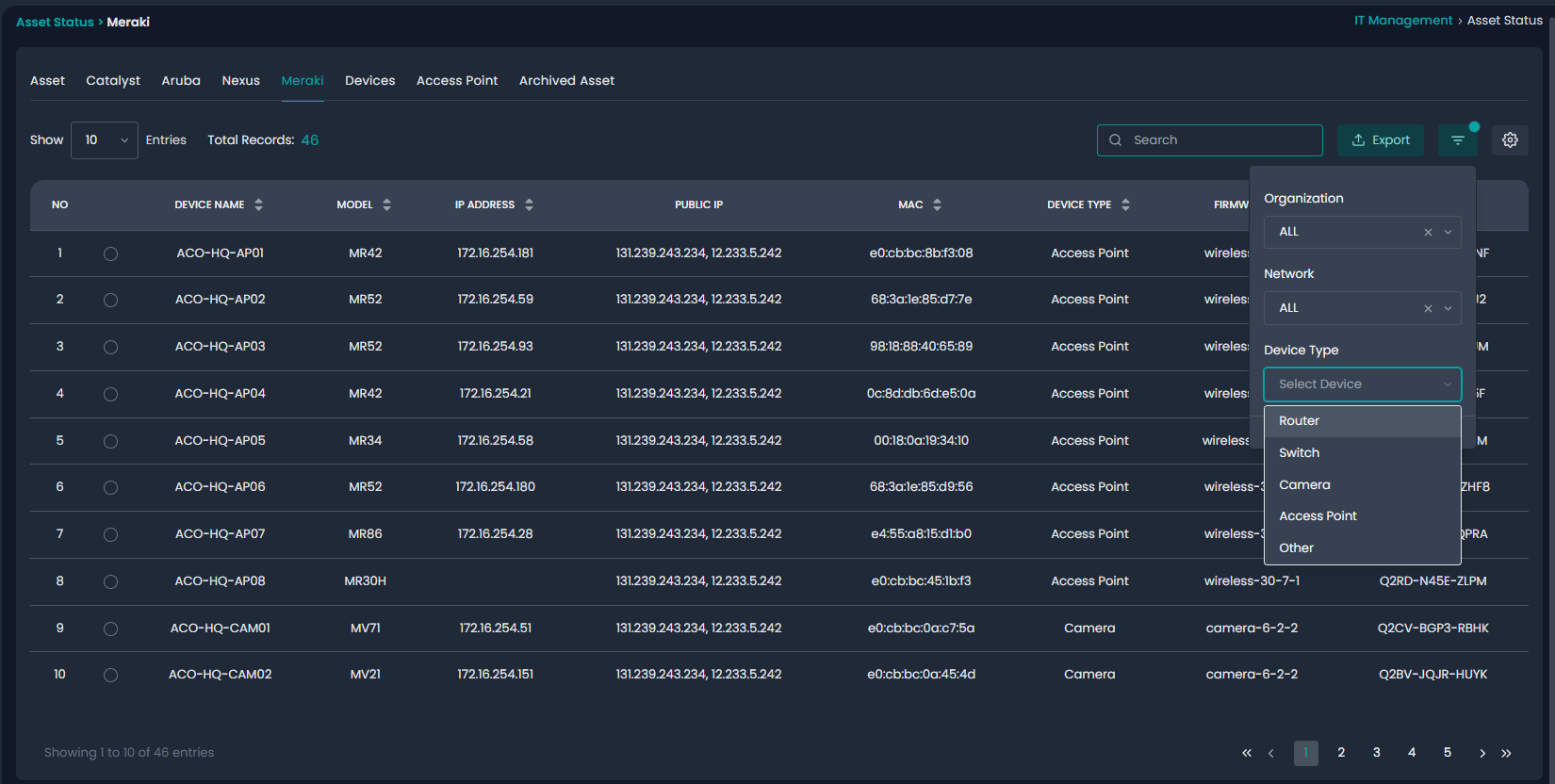1555x784 pixels.
Task: Switch to the Asset tab
Action: pos(47,81)
